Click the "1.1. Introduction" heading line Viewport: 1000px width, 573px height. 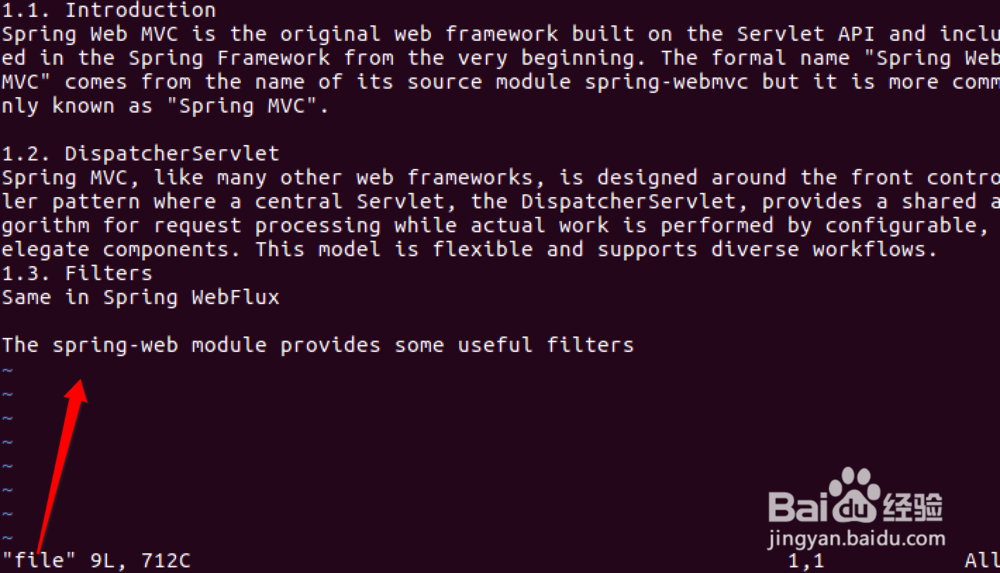[109, 11]
